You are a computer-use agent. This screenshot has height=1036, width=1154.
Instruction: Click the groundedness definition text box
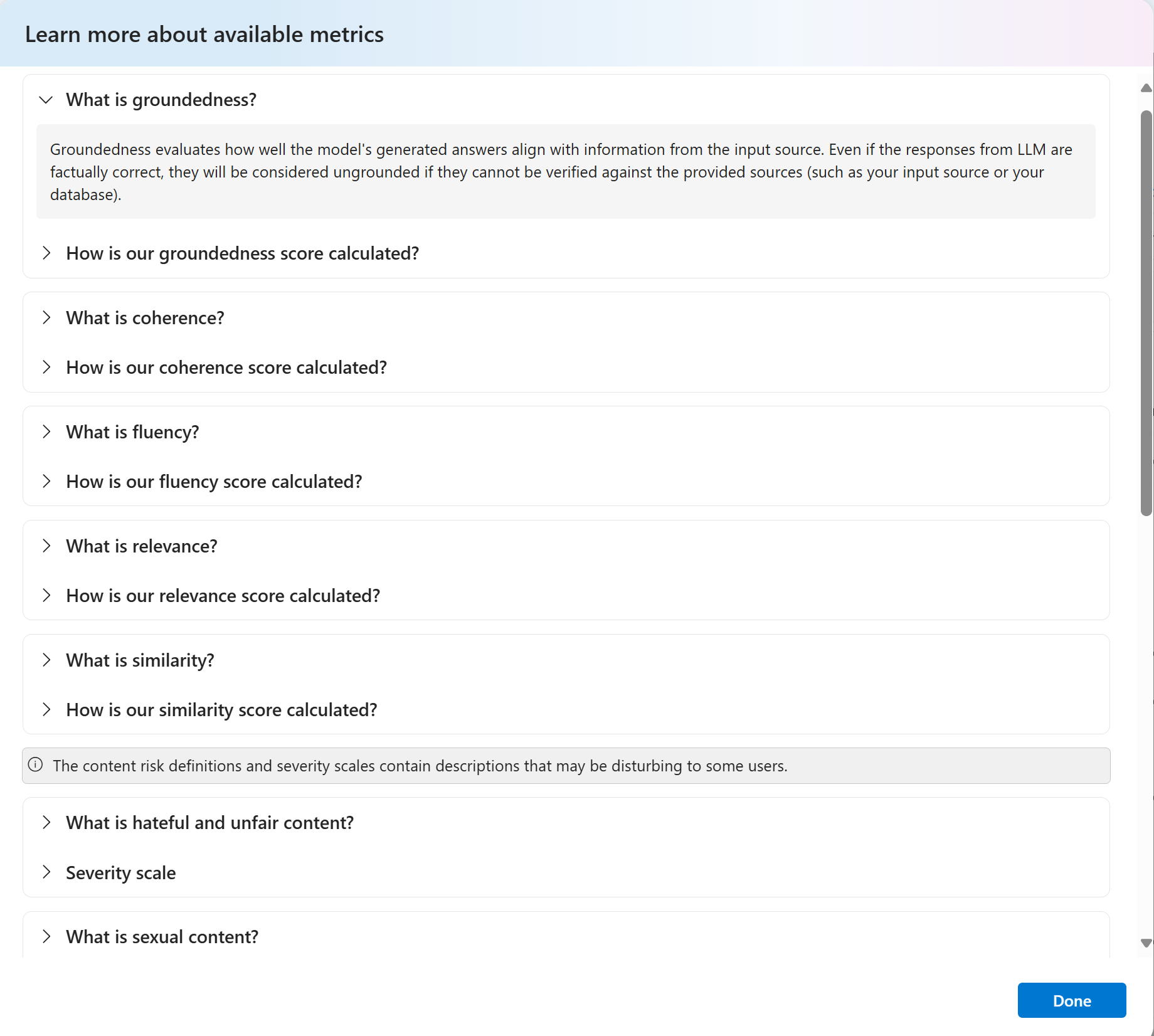click(x=565, y=172)
